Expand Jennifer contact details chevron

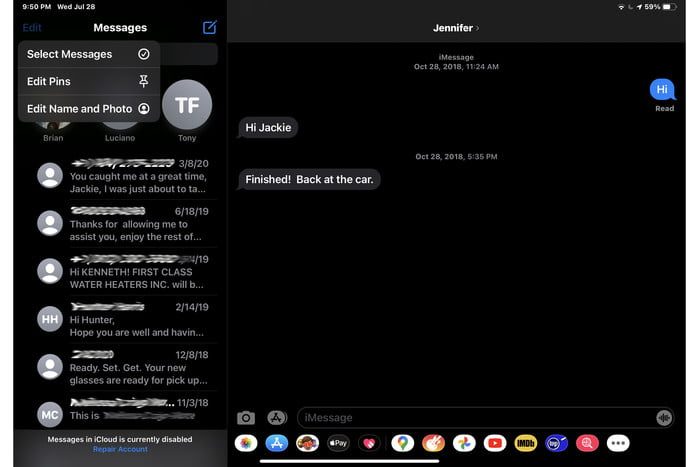(x=477, y=28)
